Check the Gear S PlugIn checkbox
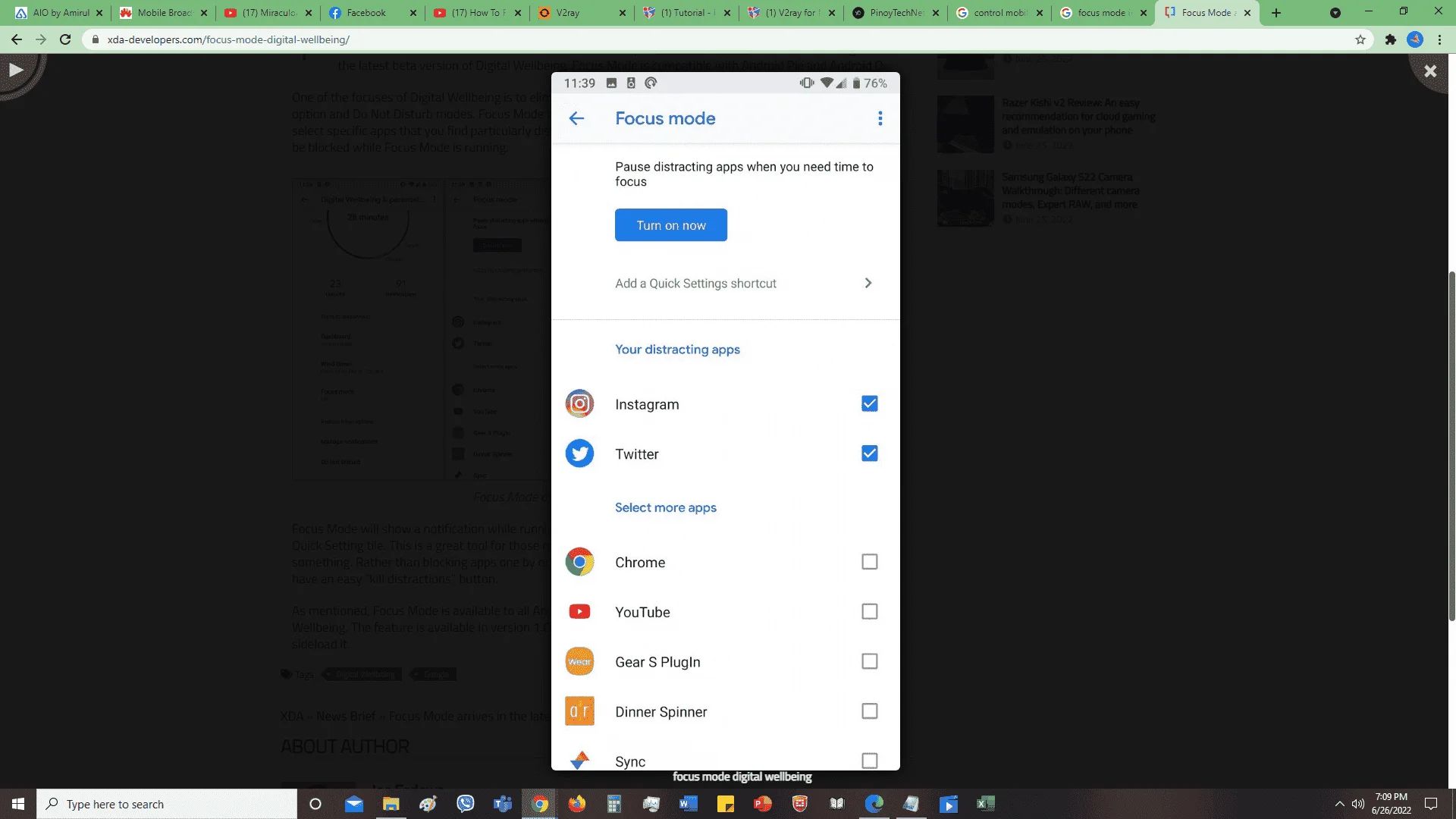The width and height of the screenshot is (1456, 819). click(x=870, y=661)
